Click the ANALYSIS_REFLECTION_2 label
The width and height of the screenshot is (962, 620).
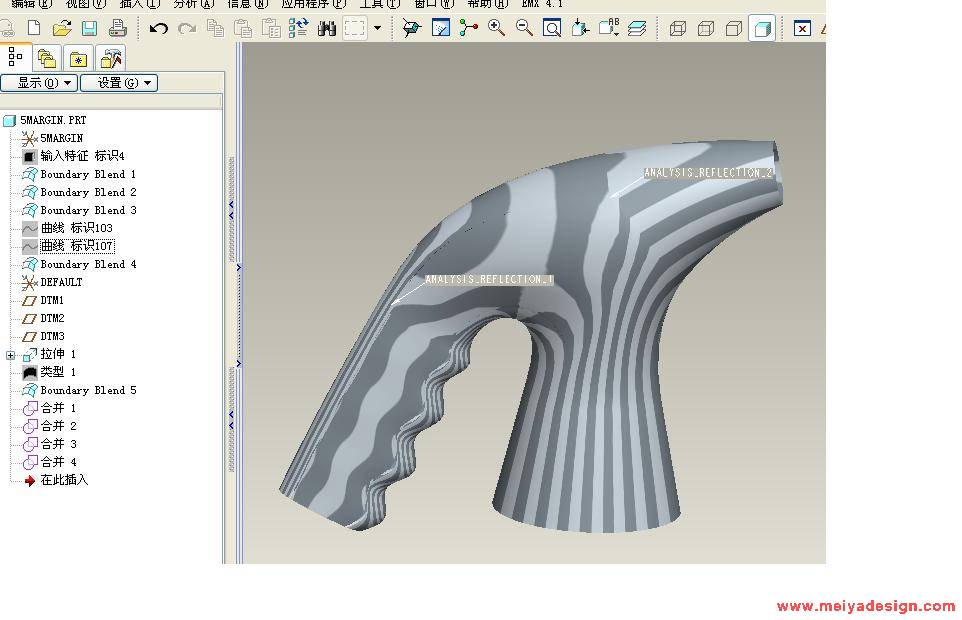point(707,173)
